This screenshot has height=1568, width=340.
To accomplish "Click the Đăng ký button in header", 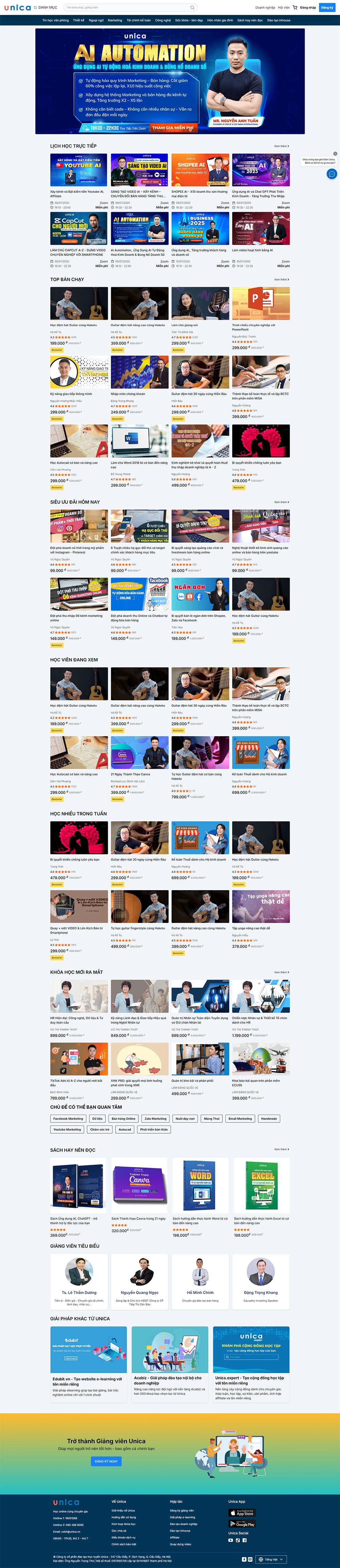I will (x=327, y=7).
